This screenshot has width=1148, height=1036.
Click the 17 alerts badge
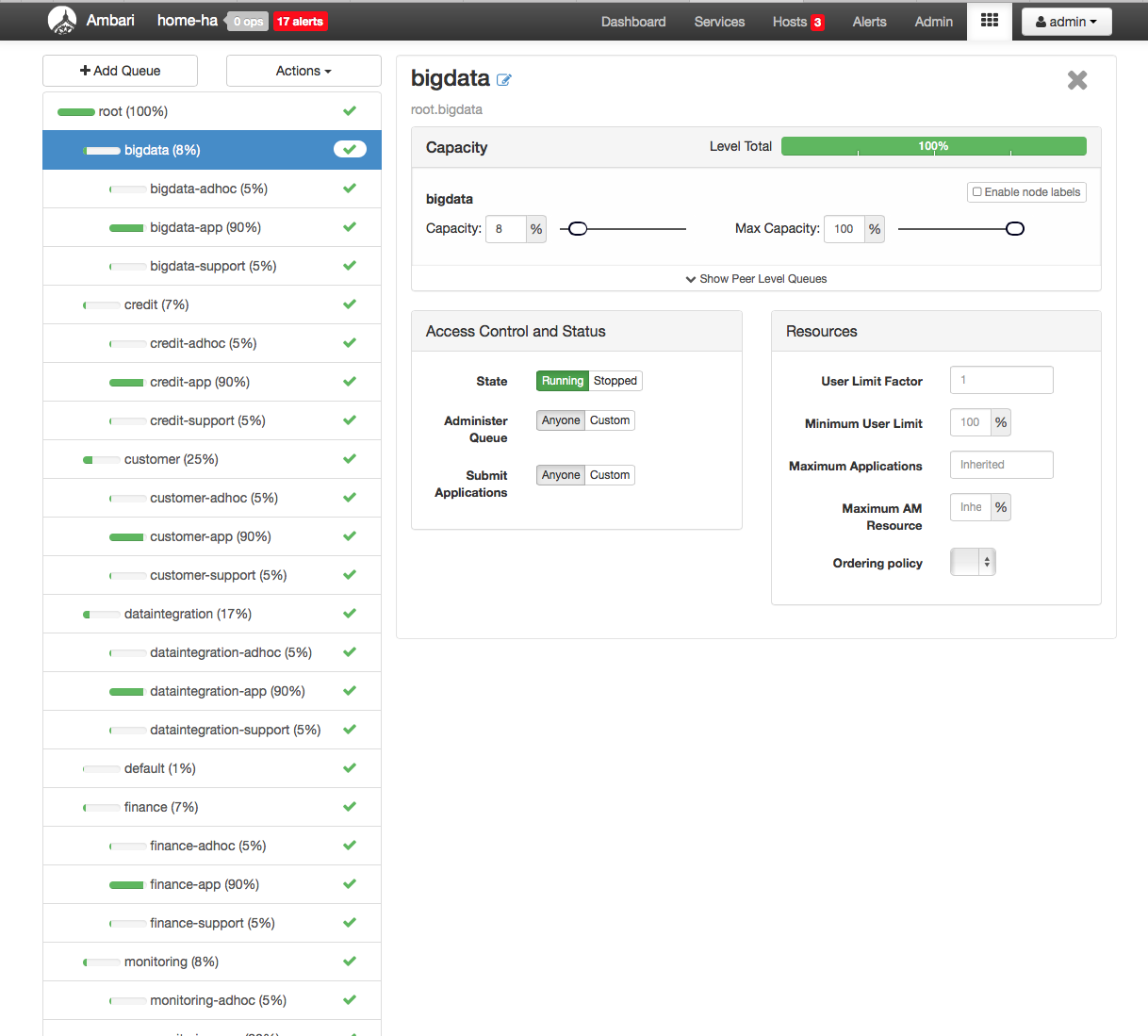tap(300, 22)
